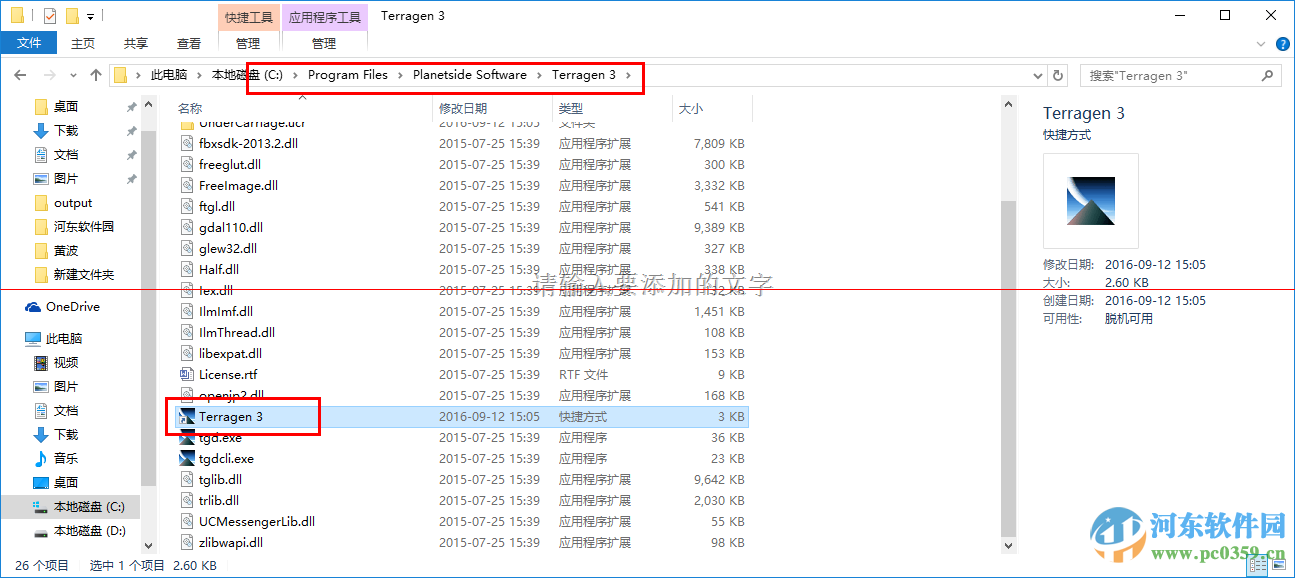
Task: Open the 文件 menu
Action: tap(29, 43)
